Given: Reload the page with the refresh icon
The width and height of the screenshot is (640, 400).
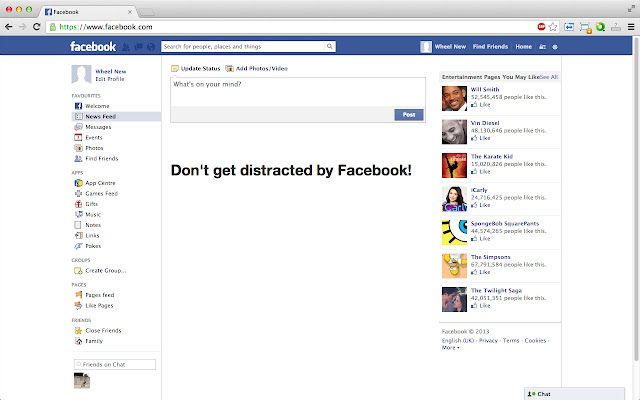Looking at the screenshot, I should 36,27.
